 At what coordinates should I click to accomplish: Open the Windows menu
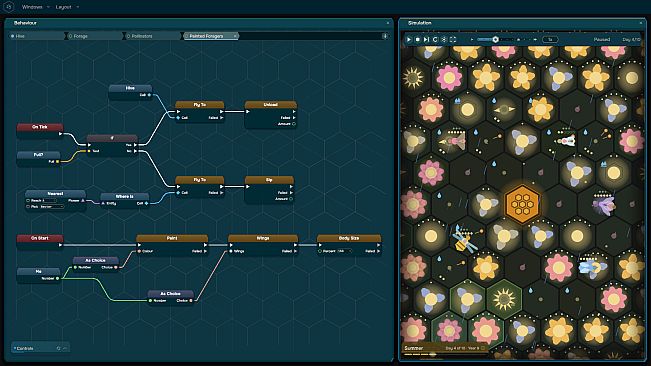32,7
